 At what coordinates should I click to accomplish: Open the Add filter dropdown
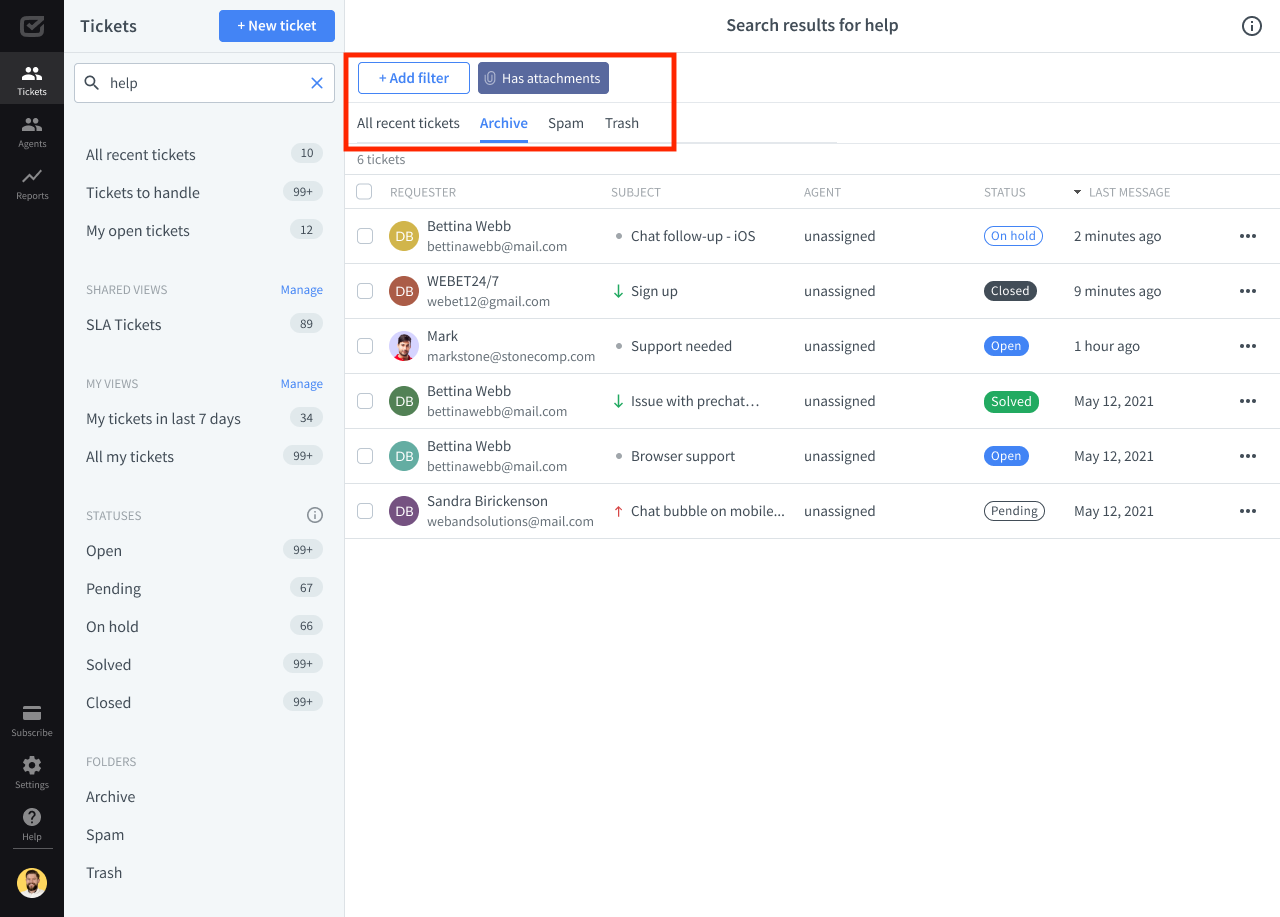(x=413, y=78)
